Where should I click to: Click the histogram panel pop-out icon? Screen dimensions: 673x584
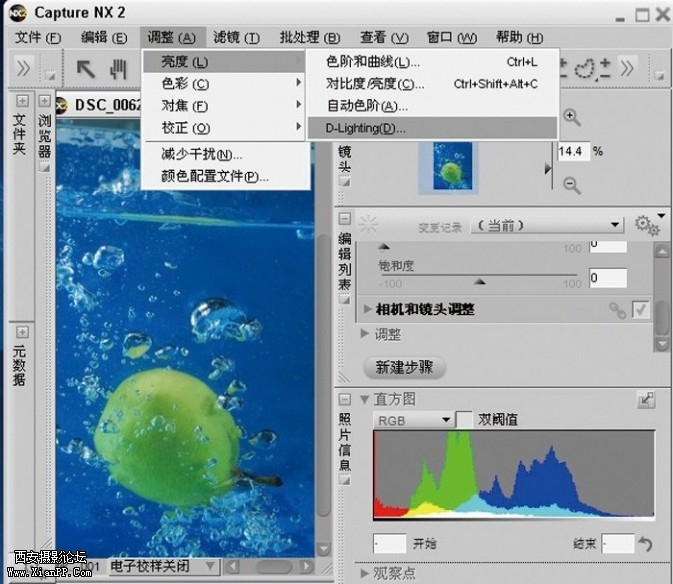(x=646, y=399)
